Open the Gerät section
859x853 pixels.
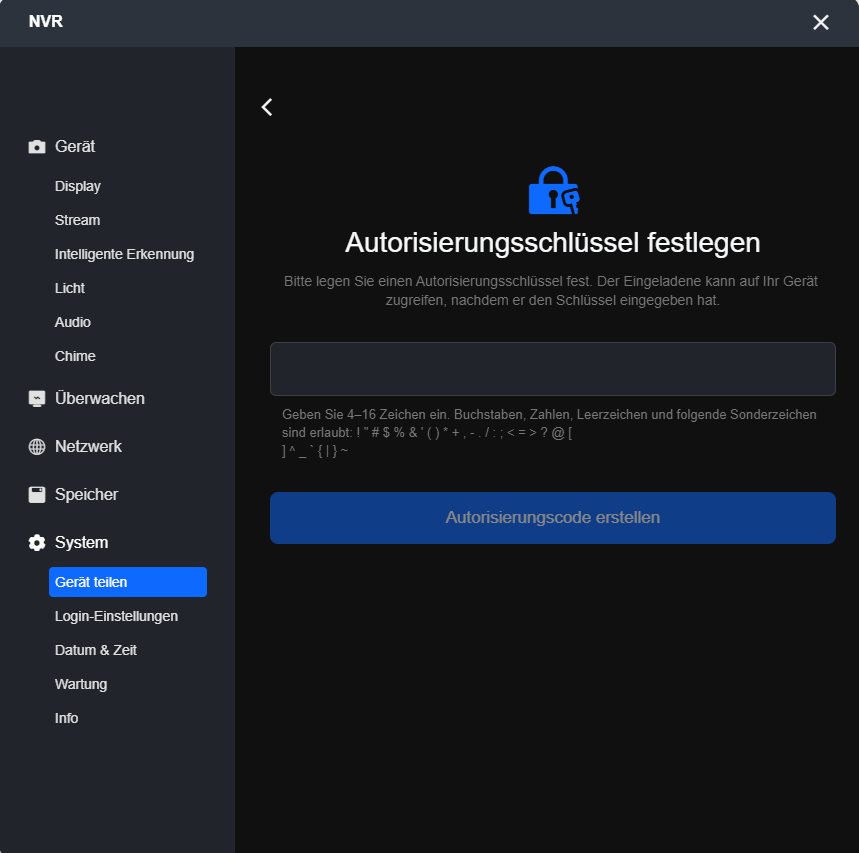(x=75, y=147)
